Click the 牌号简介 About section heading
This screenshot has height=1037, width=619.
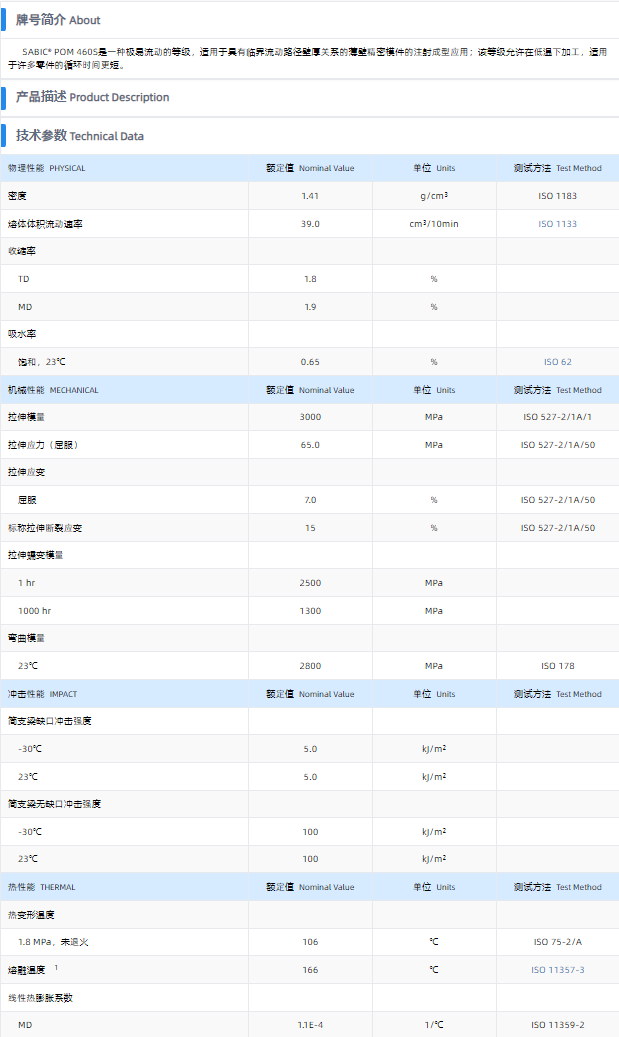[x=58, y=20]
